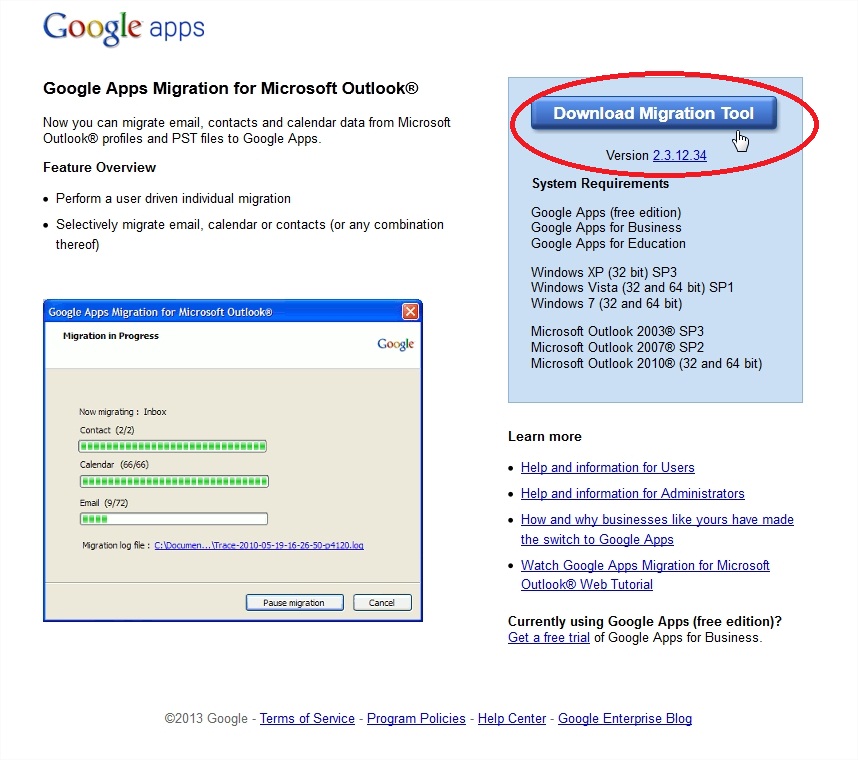
Task: Open Help and information for Users
Action: (x=607, y=467)
